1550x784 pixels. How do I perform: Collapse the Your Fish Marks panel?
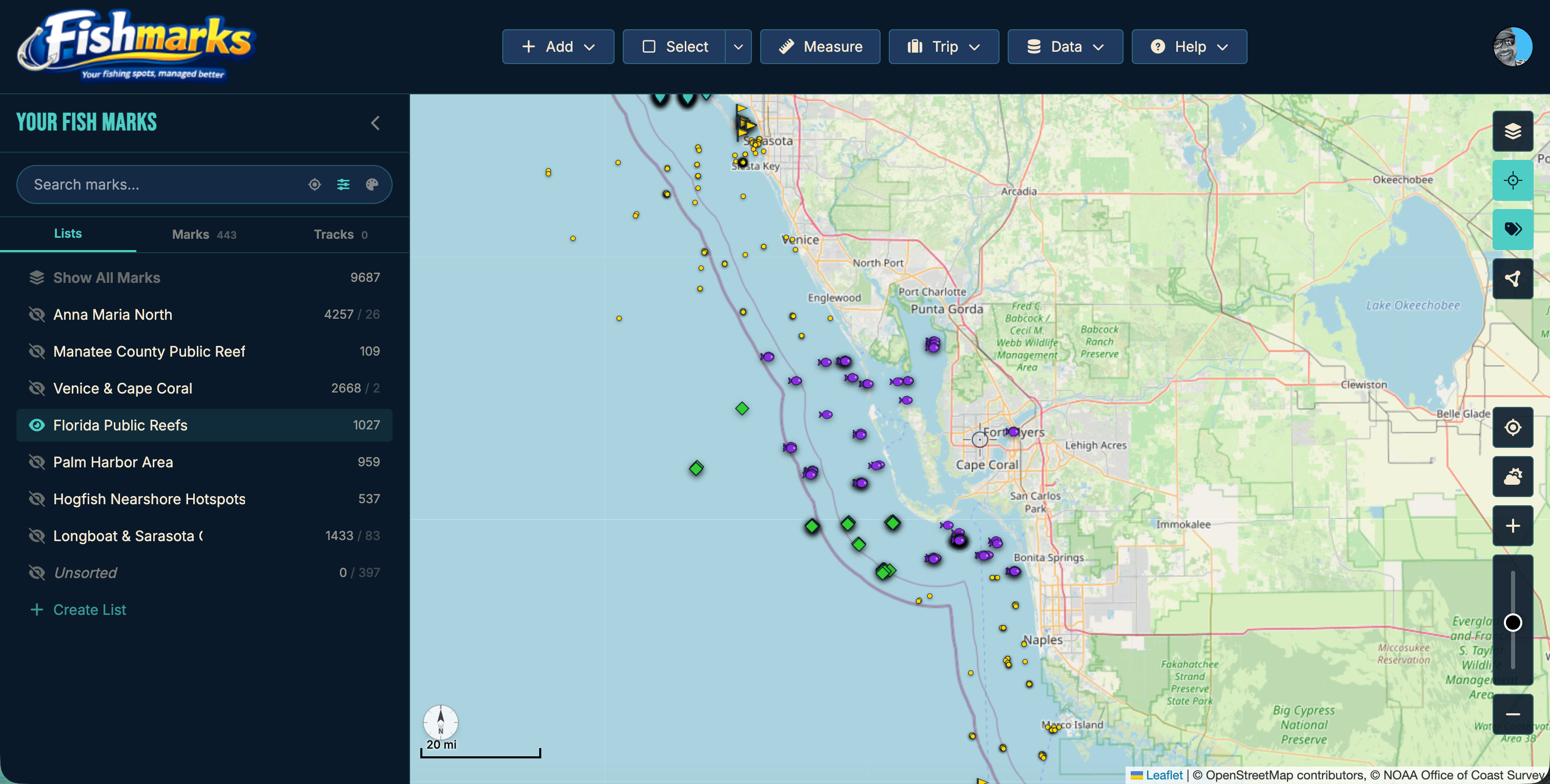point(375,123)
